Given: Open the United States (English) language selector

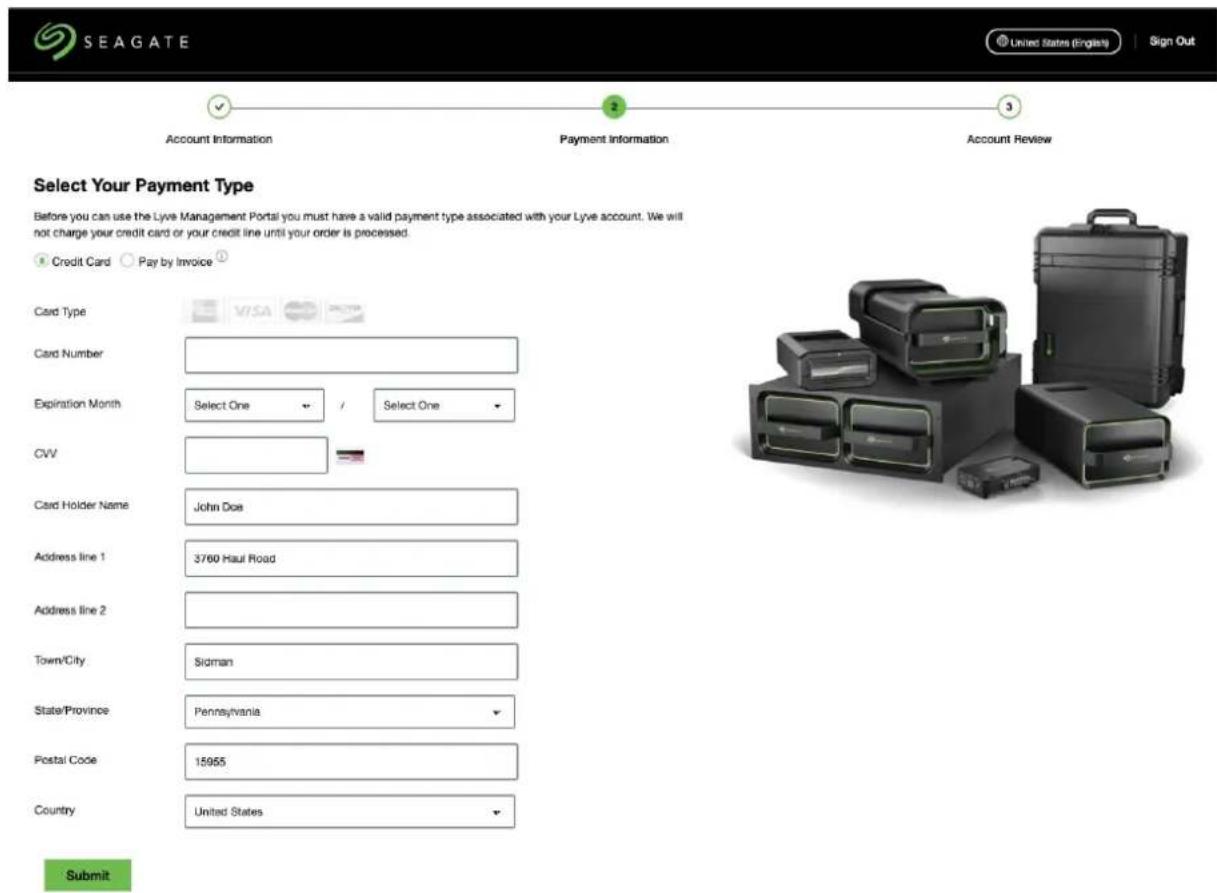Looking at the screenshot, I should [x=1052, y=42].
